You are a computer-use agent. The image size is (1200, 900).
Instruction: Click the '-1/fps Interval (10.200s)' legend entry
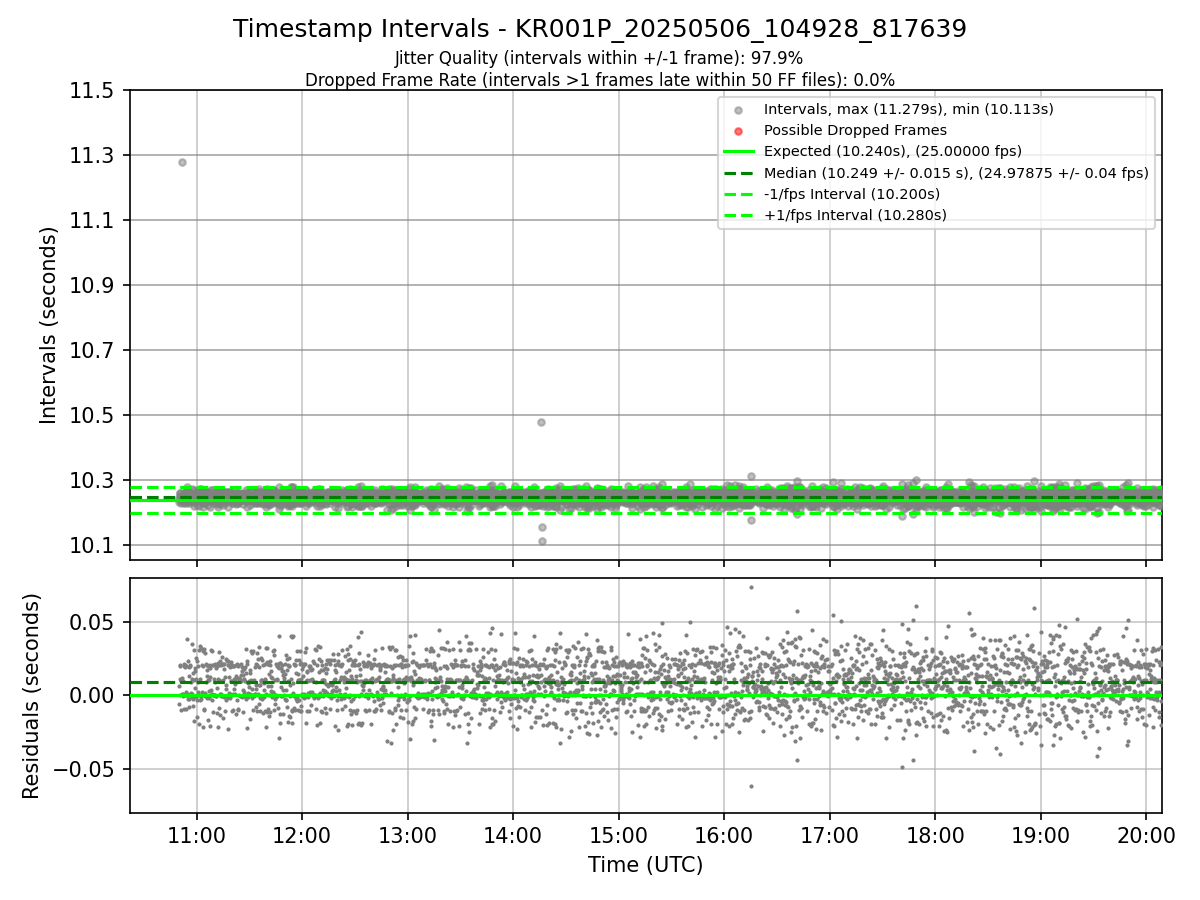point(852,193)
